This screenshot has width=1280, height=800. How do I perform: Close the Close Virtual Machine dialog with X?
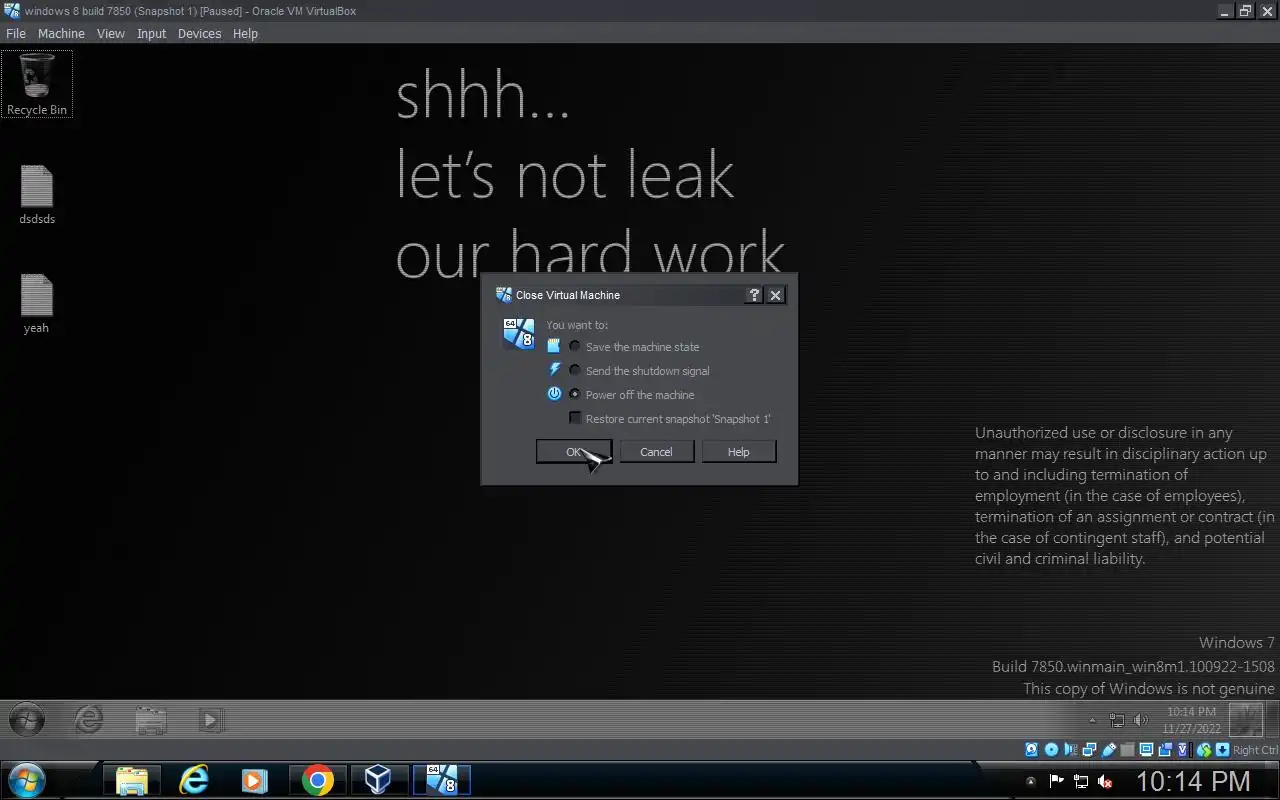point(775,295)
